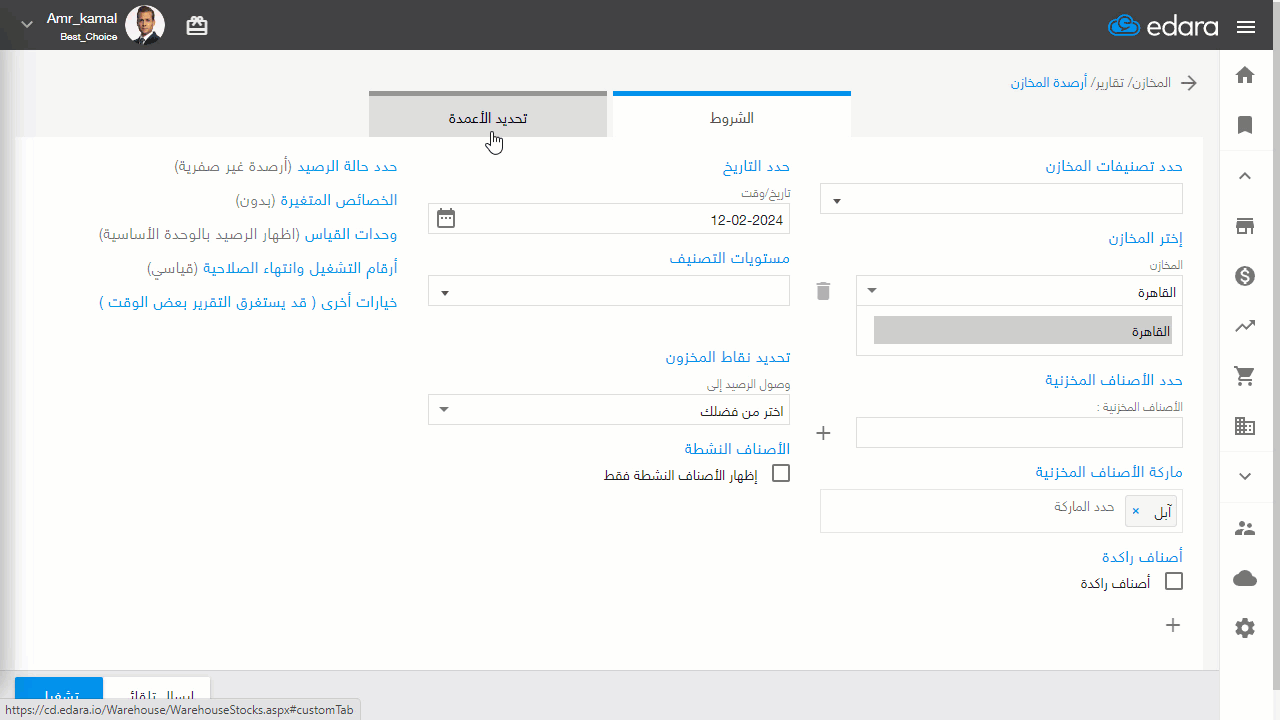1280x720 pixels.
Task: Open the bookmarks icon in sidebar
Action: click(1245, 125)
